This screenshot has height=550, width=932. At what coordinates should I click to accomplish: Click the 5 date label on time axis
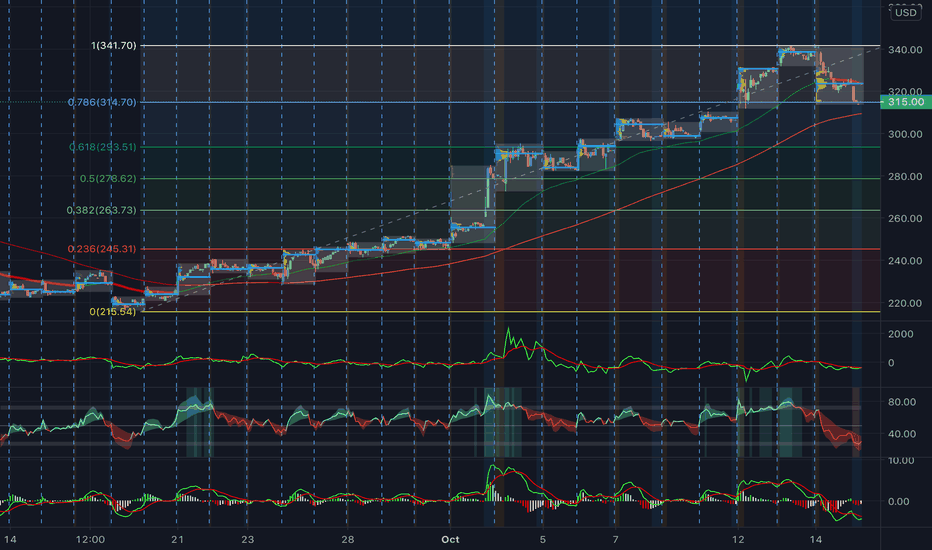(x=543, y=540)
